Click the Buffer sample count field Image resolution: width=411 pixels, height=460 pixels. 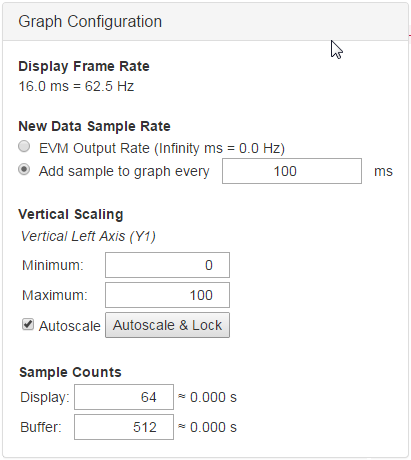(124, 427)
